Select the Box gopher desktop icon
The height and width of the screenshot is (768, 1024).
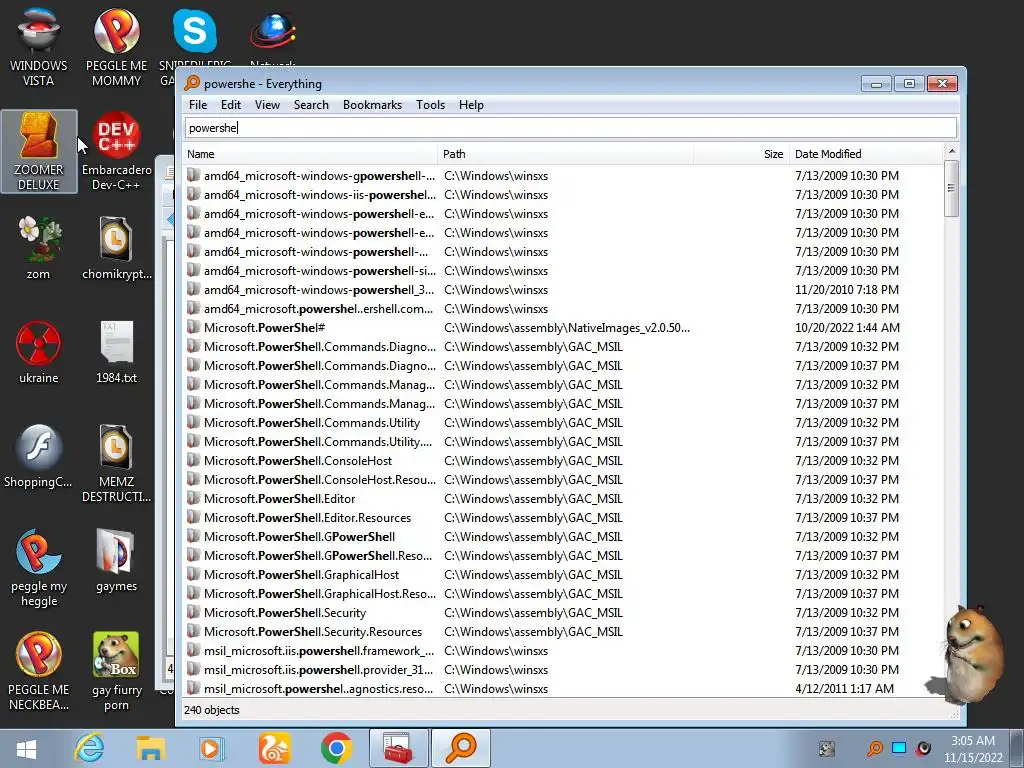[116, 671]
